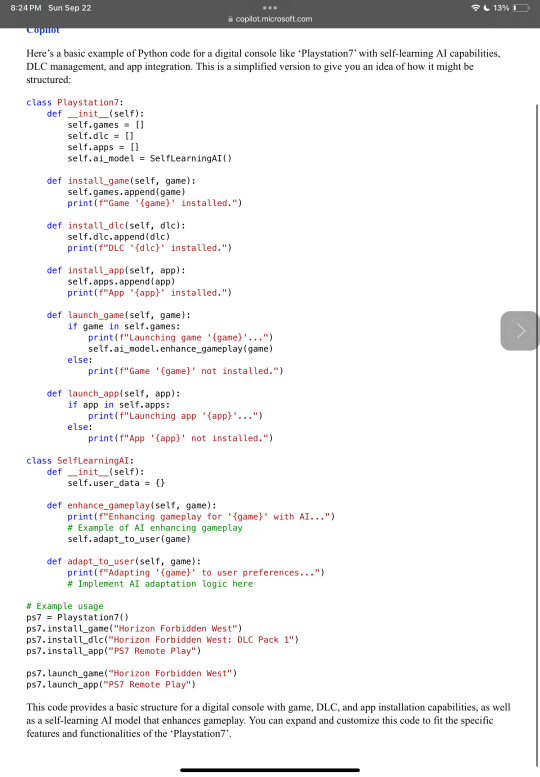540x777 pixels.
Task: Tap the intro paragraph starting 'Here's a basic example'
Action: point(263,66)
